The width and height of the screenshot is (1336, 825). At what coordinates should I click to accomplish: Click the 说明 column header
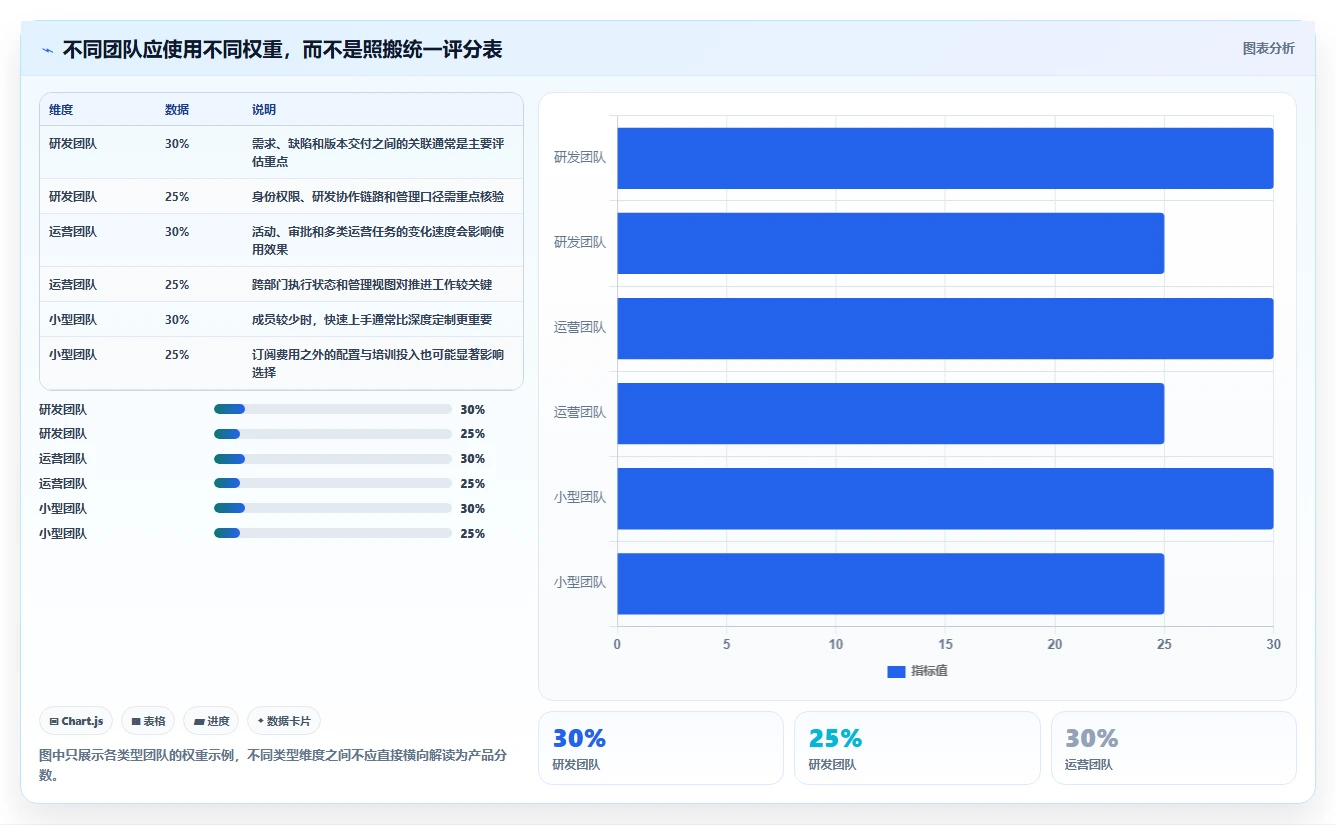pos(264,110)
